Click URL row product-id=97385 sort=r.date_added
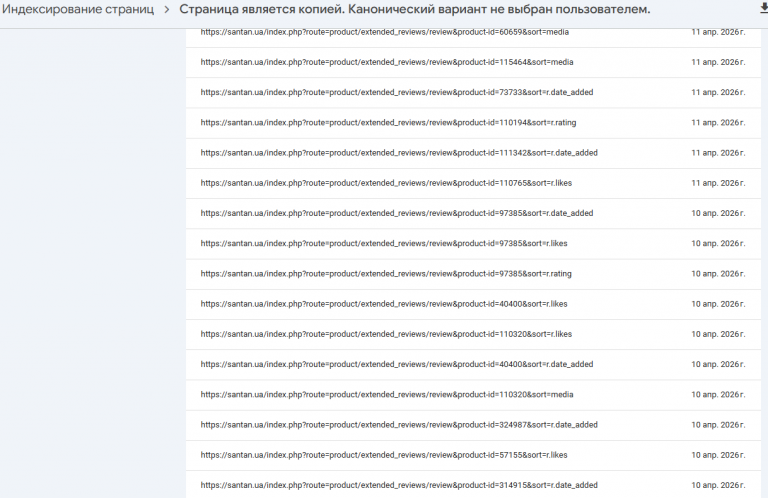Screen dimensions: 768x498 point(473,213)
